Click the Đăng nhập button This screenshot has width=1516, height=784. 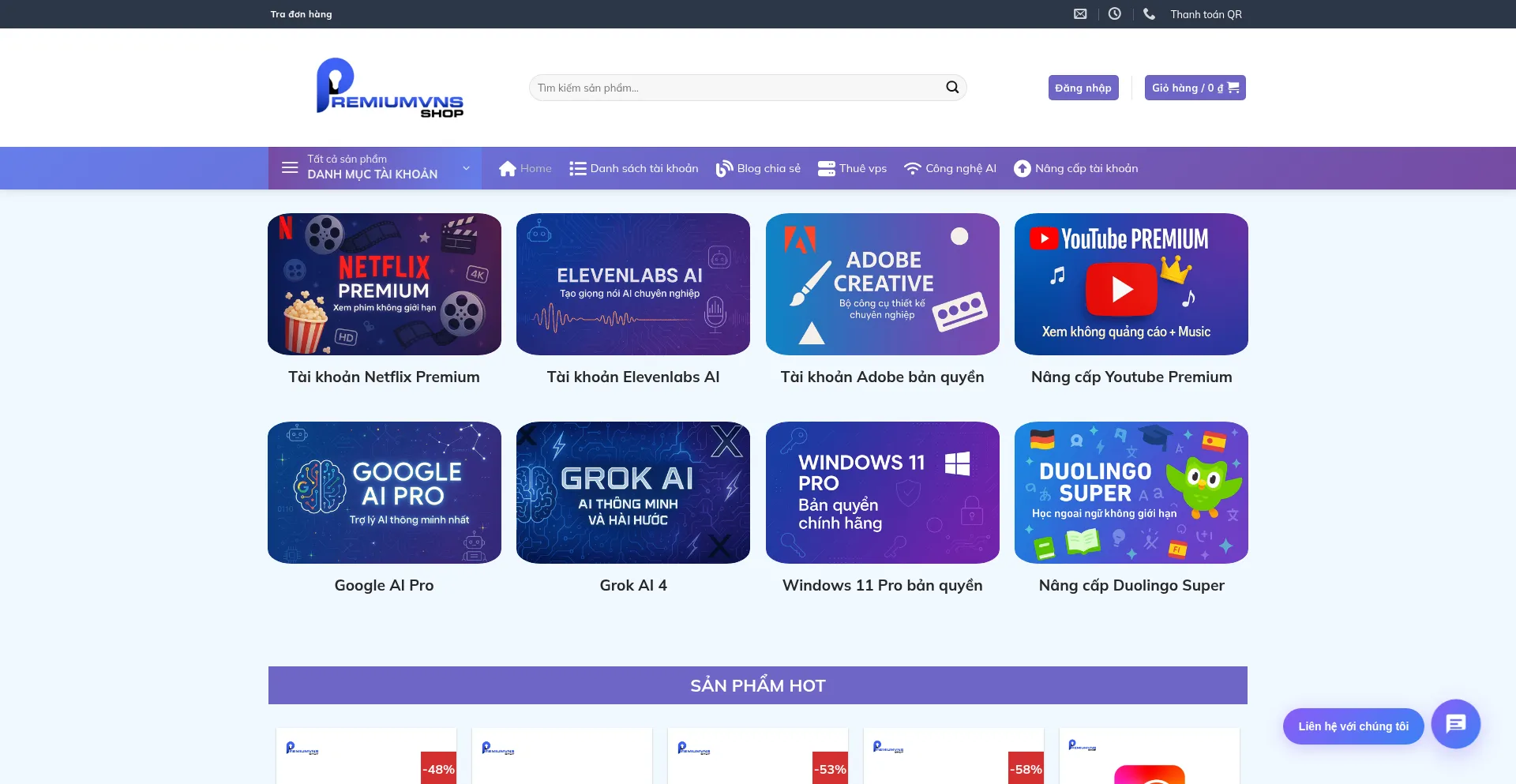(x=1083, y=88)
